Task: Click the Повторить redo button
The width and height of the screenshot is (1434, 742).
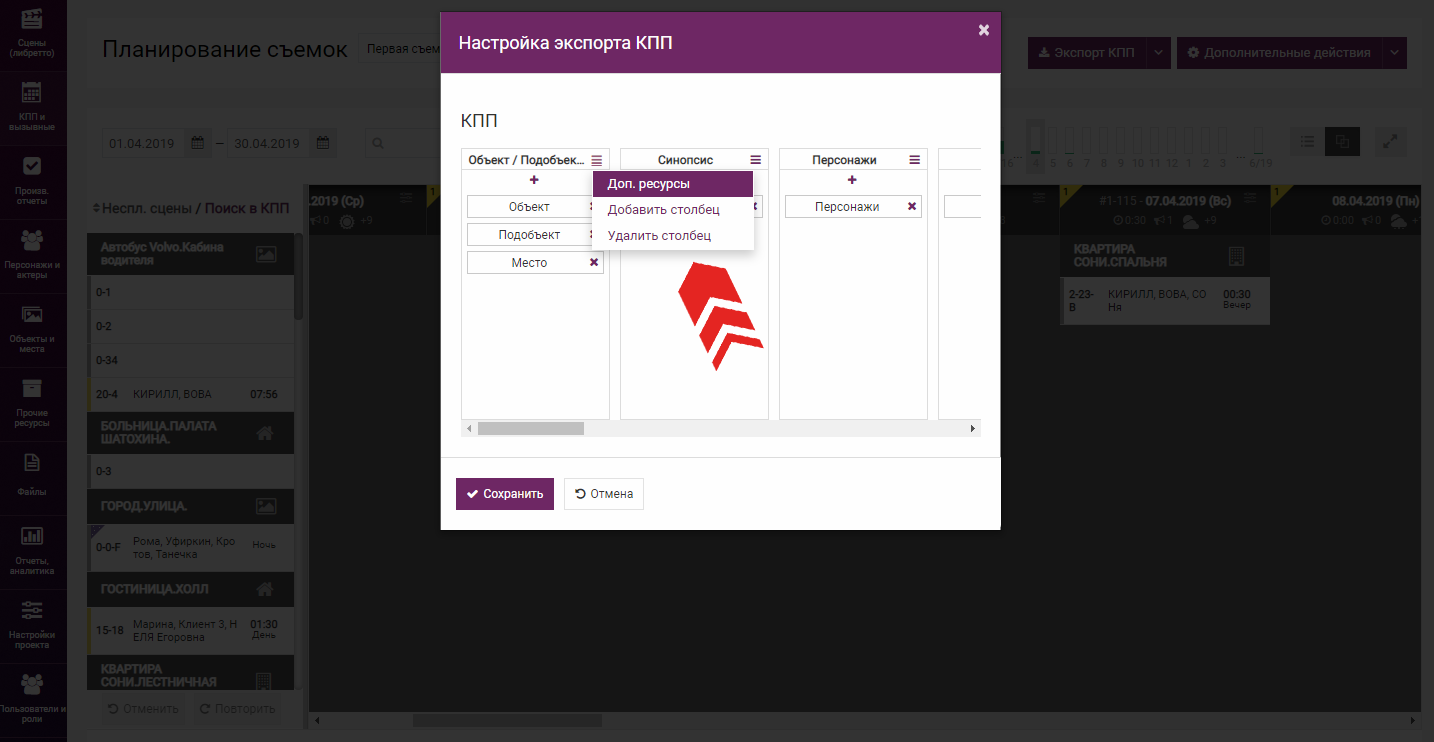Action: [x=237, y=709]
